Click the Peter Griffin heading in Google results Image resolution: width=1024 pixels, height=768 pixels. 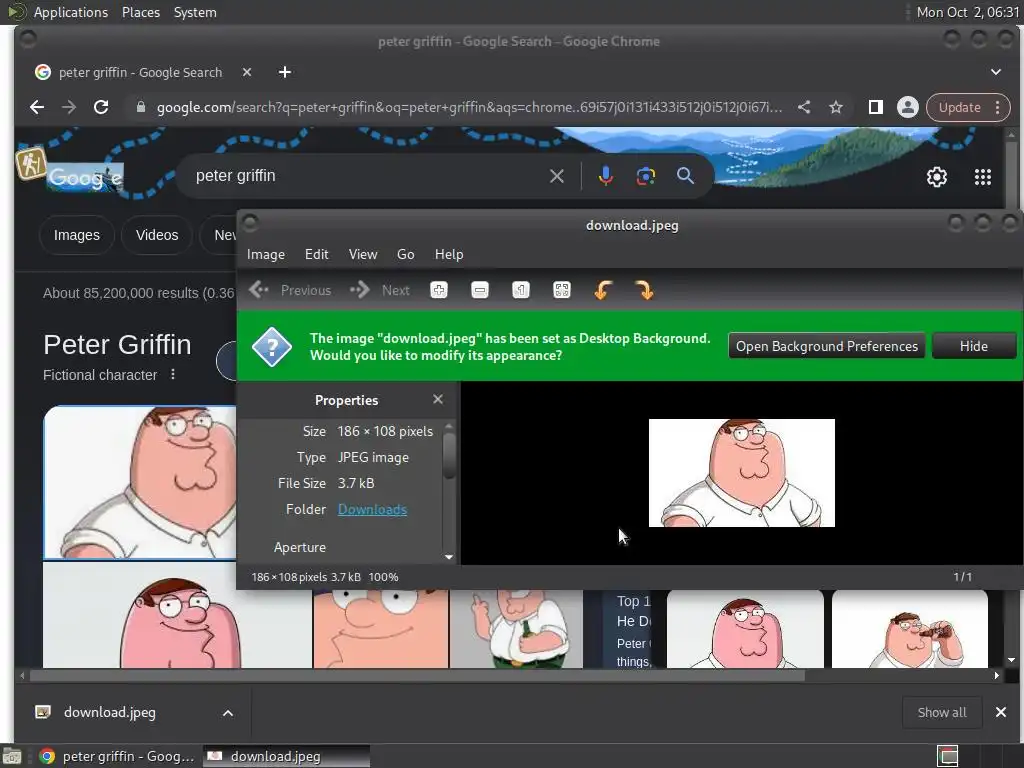pos(118,344)
